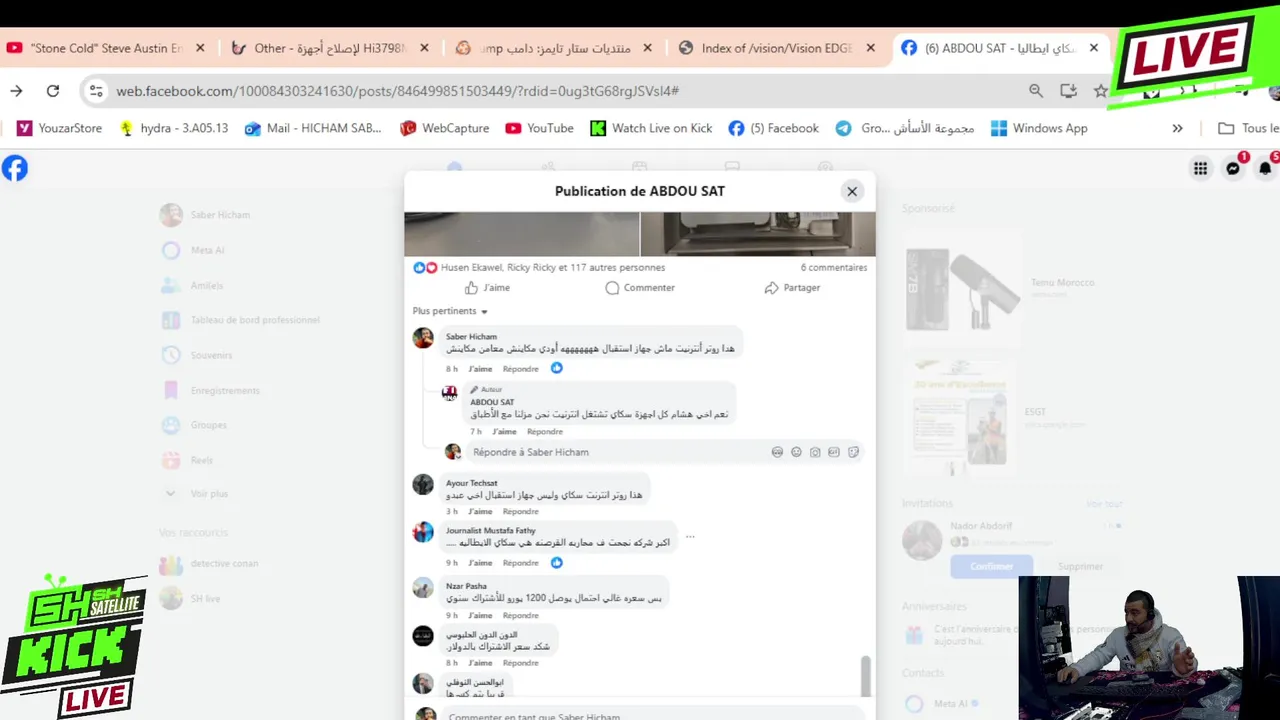The width and height of the screenshot is (1280, 720).
Task: Click the forward navigation arrow
Action: point(16,91)
